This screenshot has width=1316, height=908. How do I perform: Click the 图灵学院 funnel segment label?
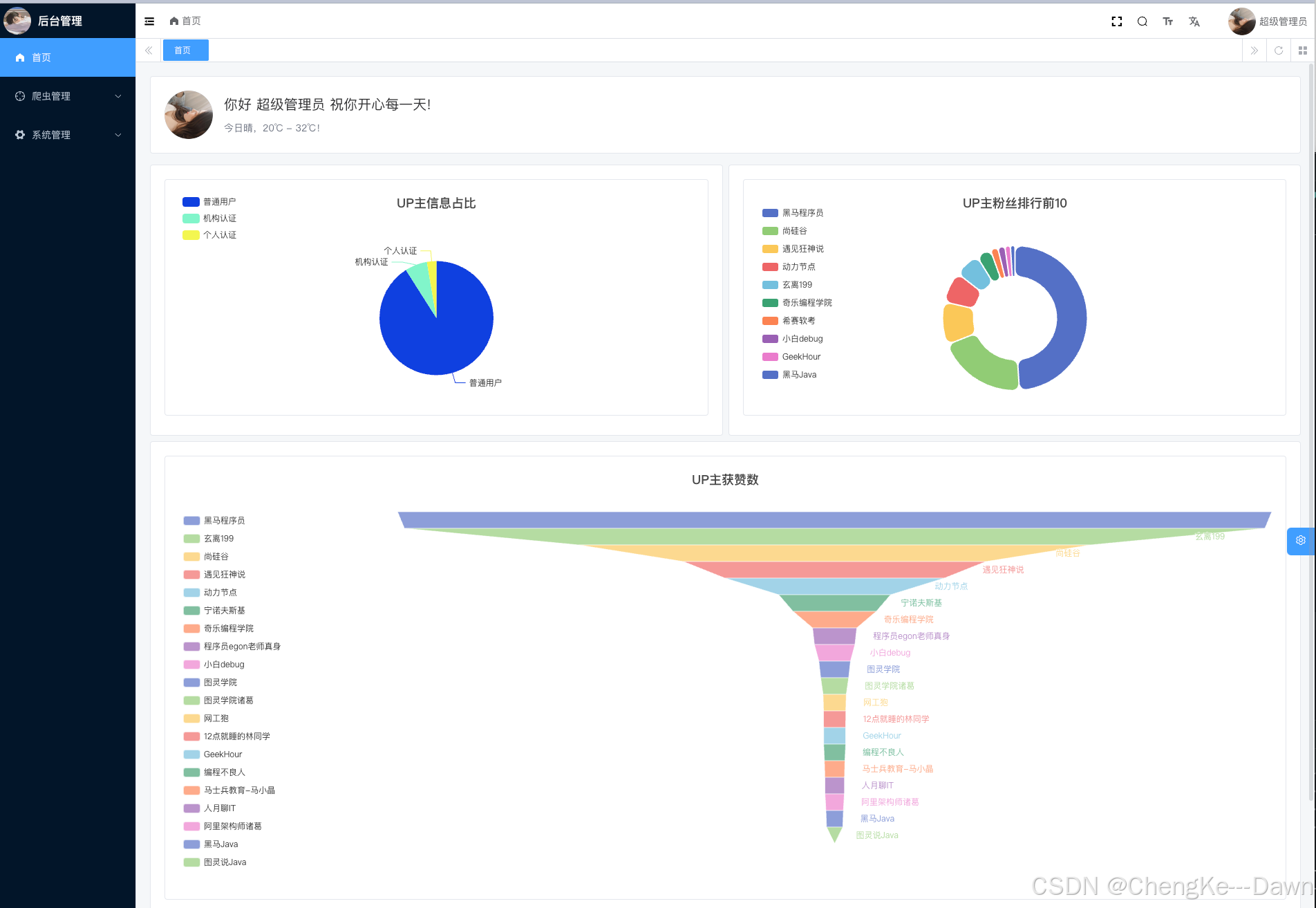[x=883, y=669]
